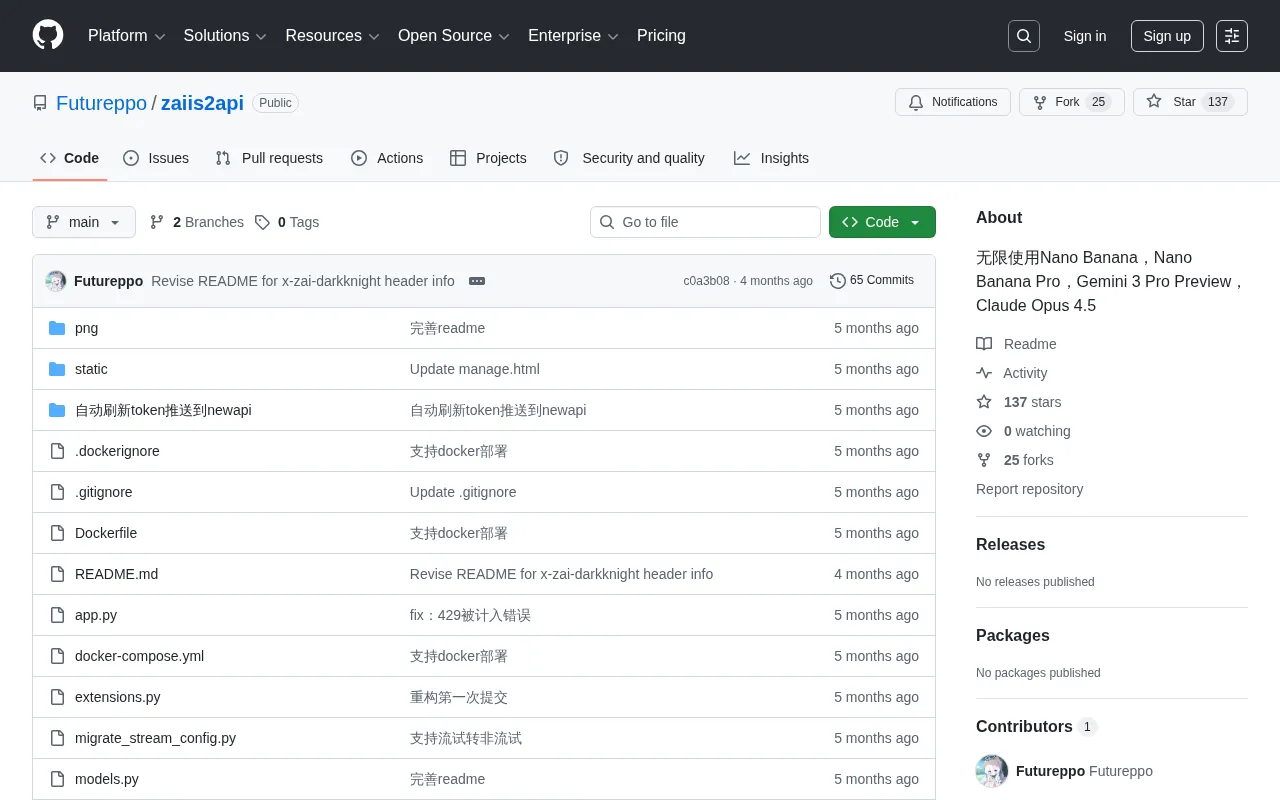Click Futureppo avatar in latest commit row
The image size is (1280, 800).
pyautogui.click(x=56, y=281)
